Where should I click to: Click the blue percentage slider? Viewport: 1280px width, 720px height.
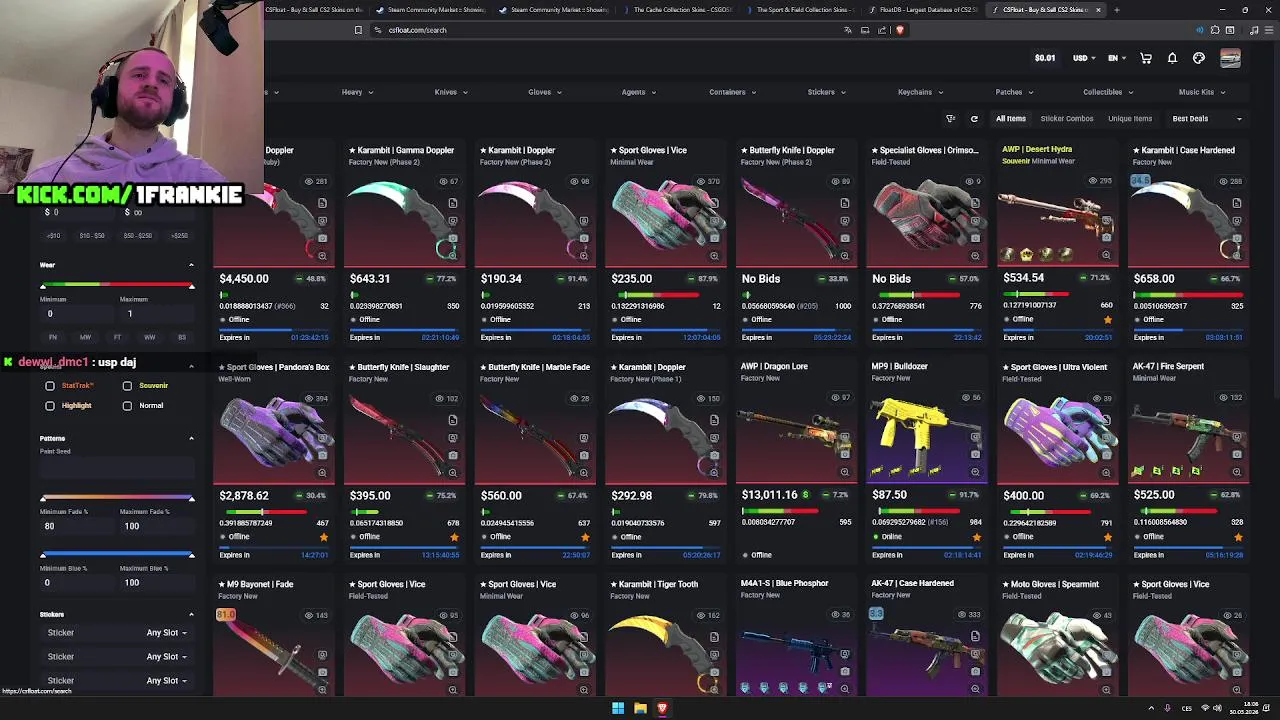[x=117, y=554]
